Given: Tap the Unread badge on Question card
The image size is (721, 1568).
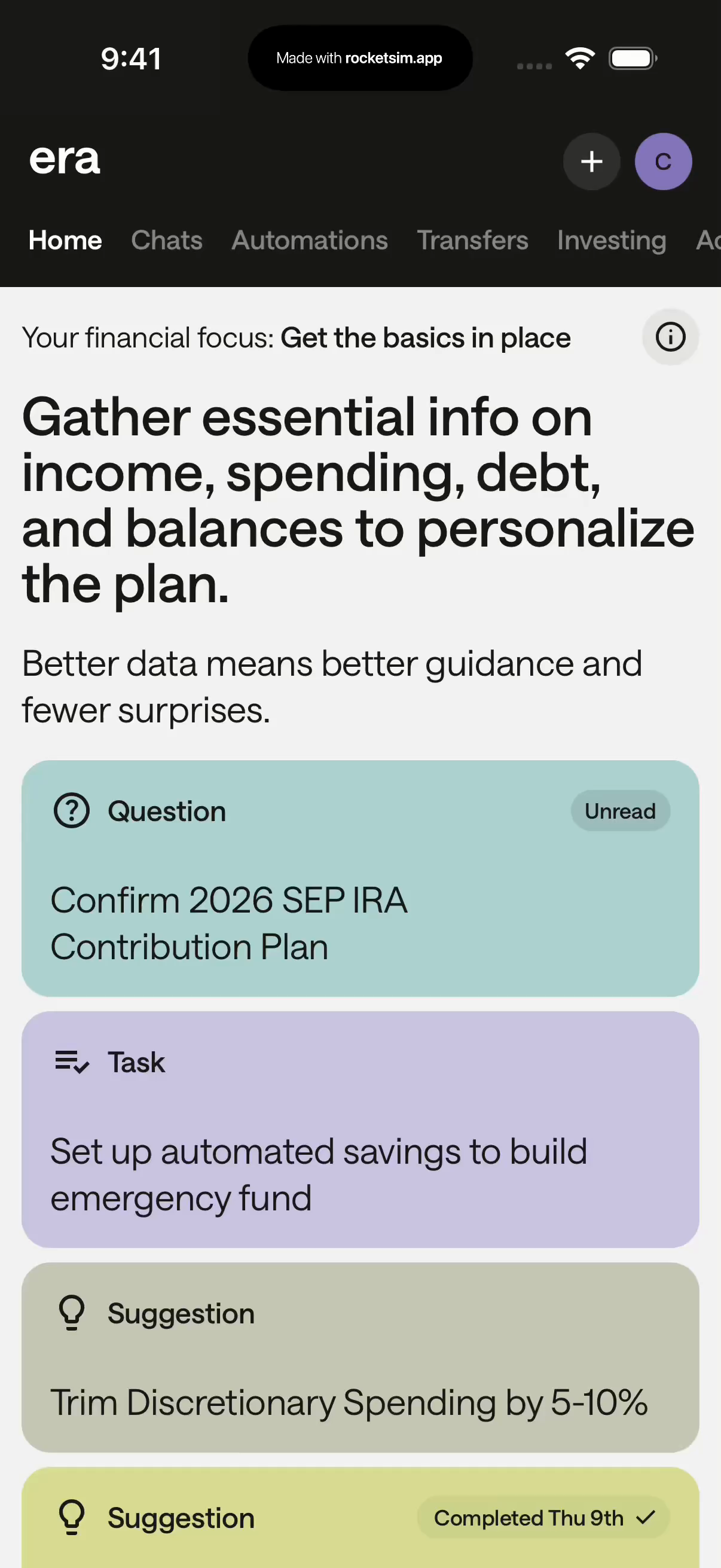Looking at the screenshot, I should click(620, 811).
